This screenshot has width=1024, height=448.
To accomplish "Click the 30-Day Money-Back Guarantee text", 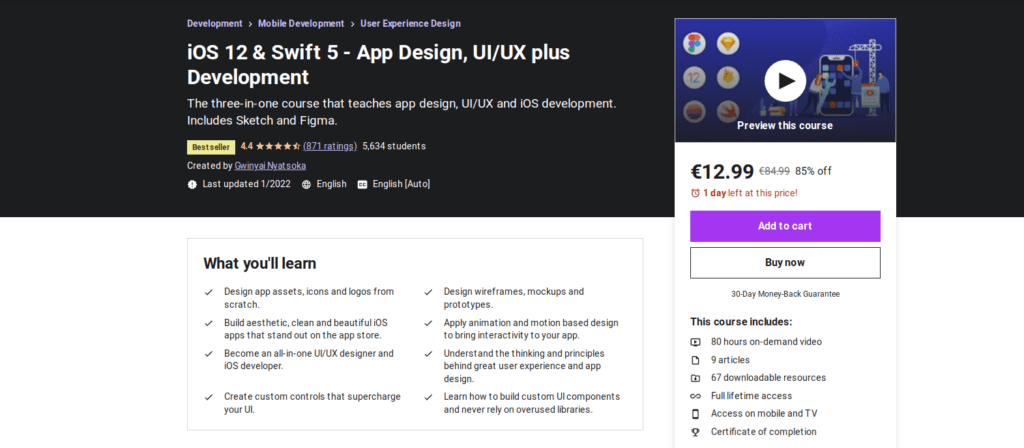I will (785, 294).
